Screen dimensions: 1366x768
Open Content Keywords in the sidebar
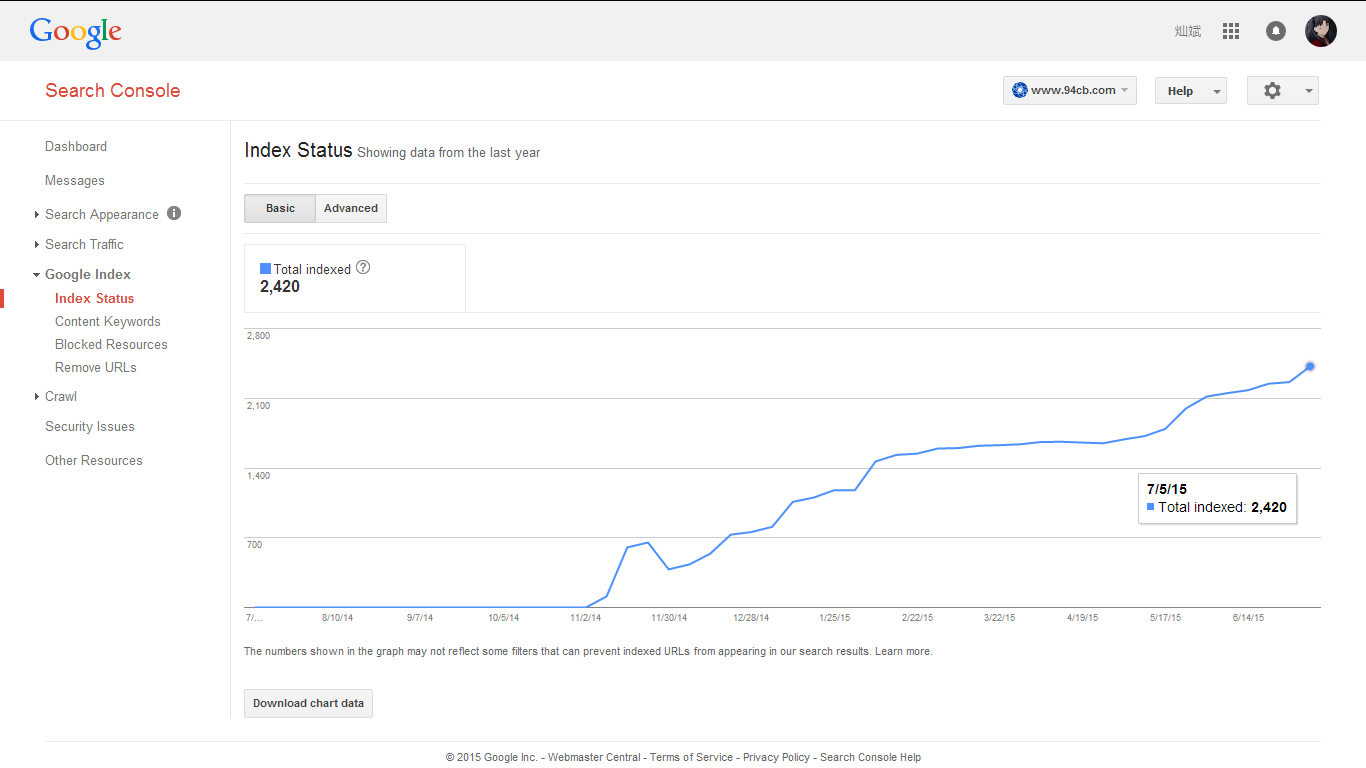tap(108, 321)
